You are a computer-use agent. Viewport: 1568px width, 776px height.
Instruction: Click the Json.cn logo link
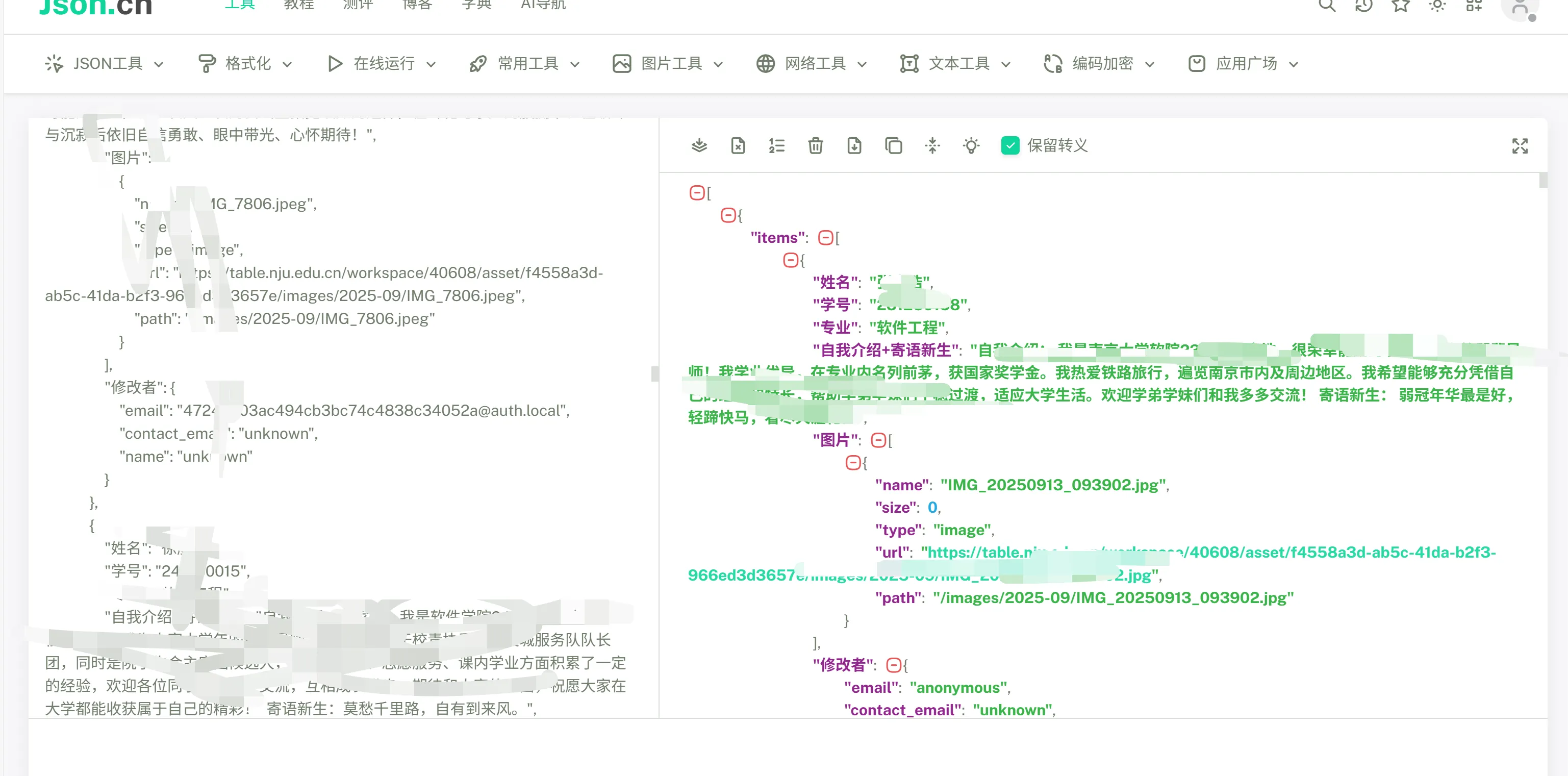pos(95,7)
